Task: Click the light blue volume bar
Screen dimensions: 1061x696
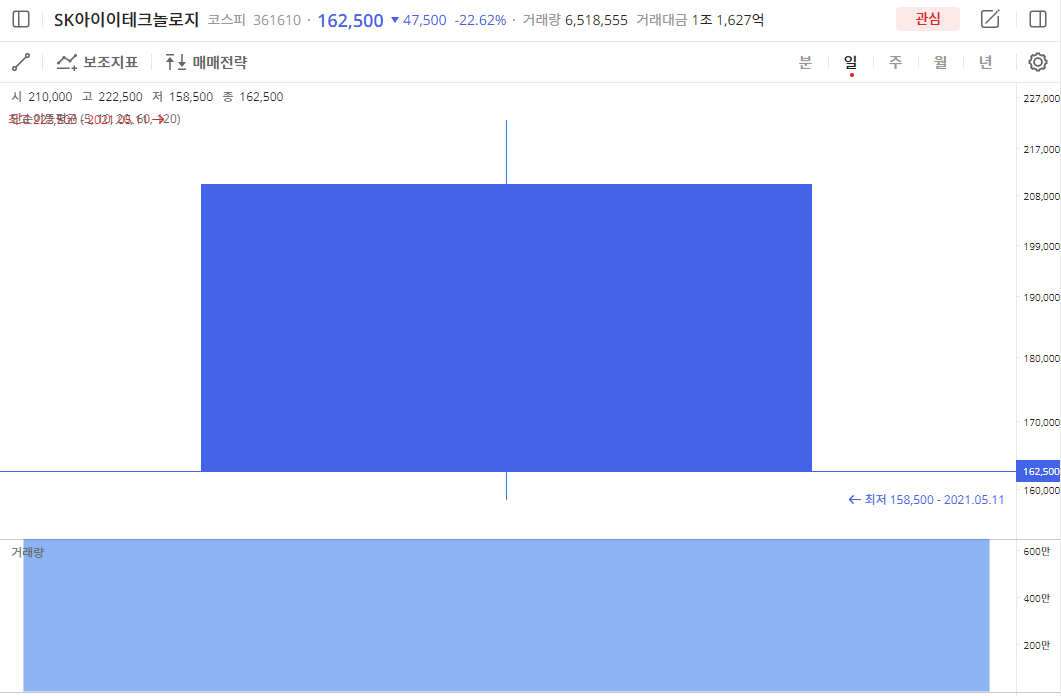Action: [506, 615]
